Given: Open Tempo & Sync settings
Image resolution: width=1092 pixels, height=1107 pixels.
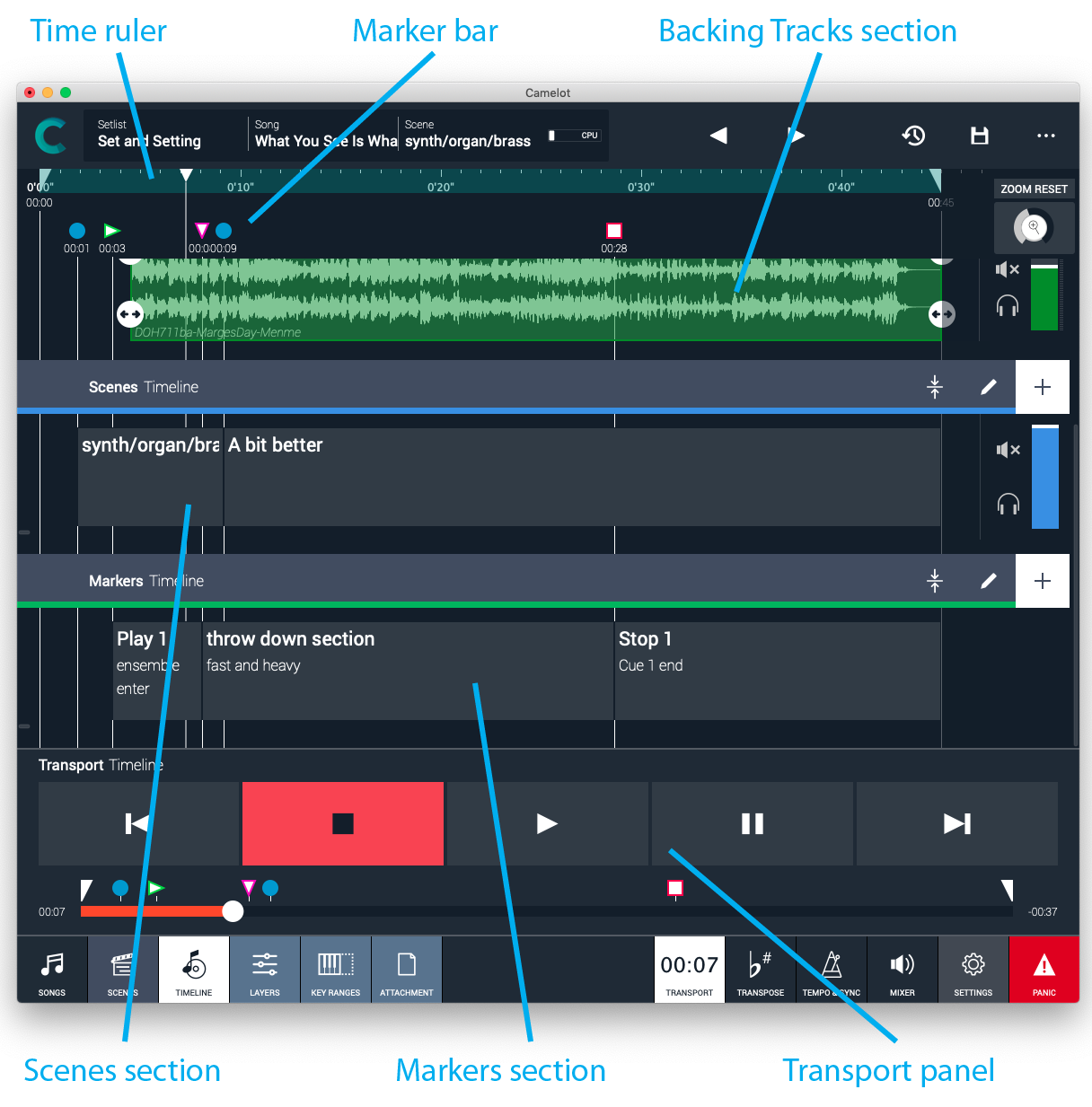Looking at the screenshot, I should pos(831,970).
